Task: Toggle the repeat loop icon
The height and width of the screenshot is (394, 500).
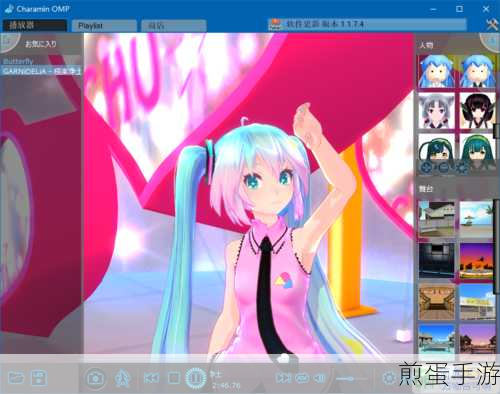Action: 302,378
